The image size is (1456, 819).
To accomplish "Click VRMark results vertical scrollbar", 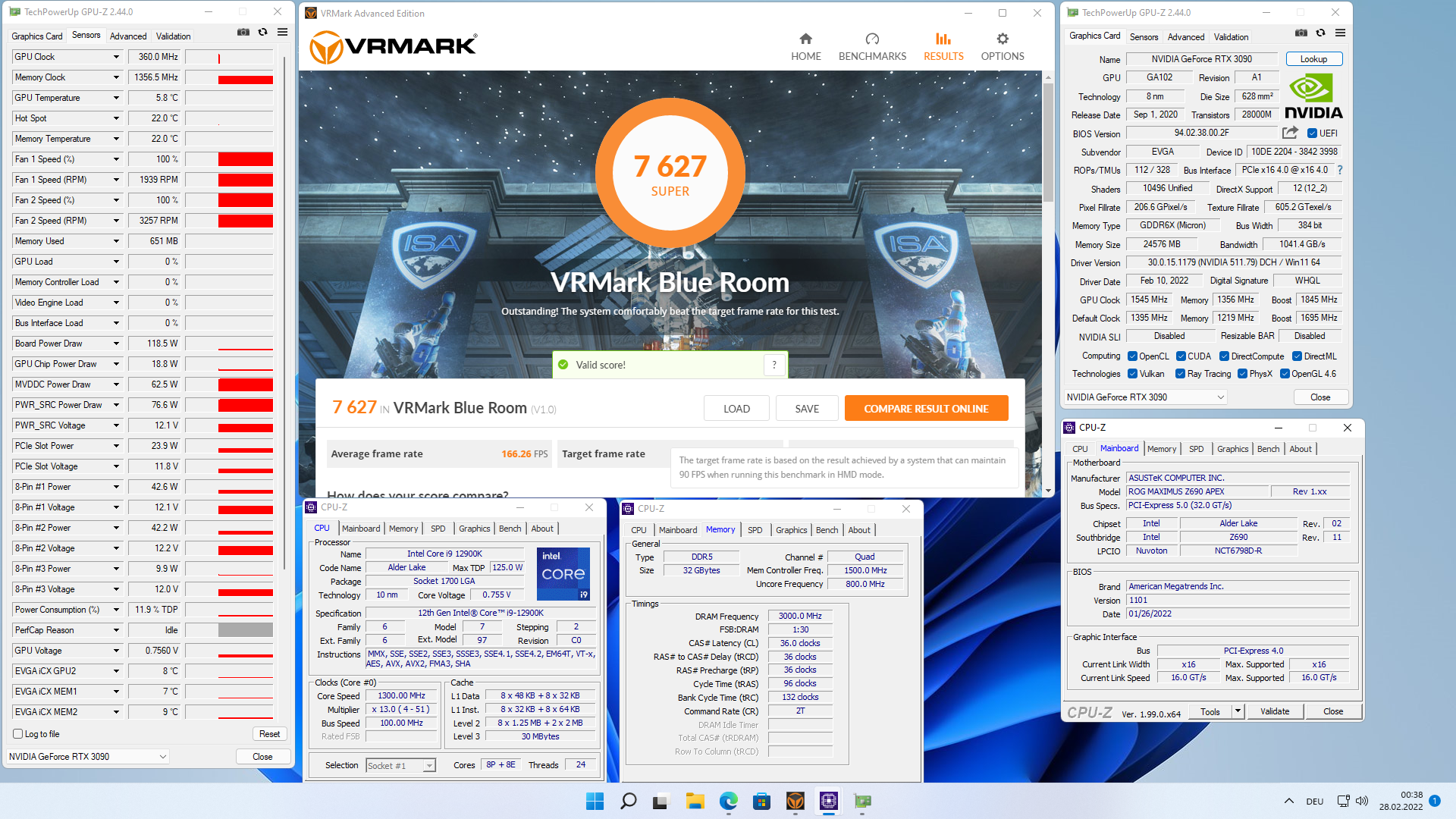I will pyautogui.click(x=1048, y=142).
